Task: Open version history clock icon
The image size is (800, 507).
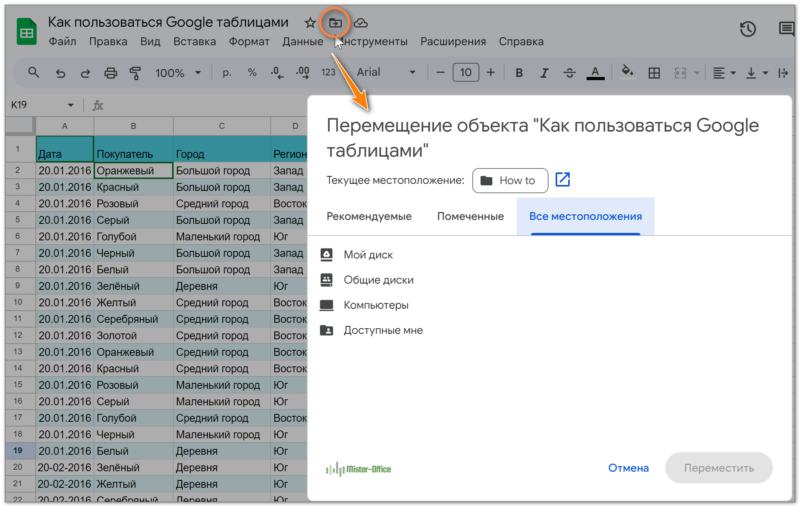Action: pos(747,29)
